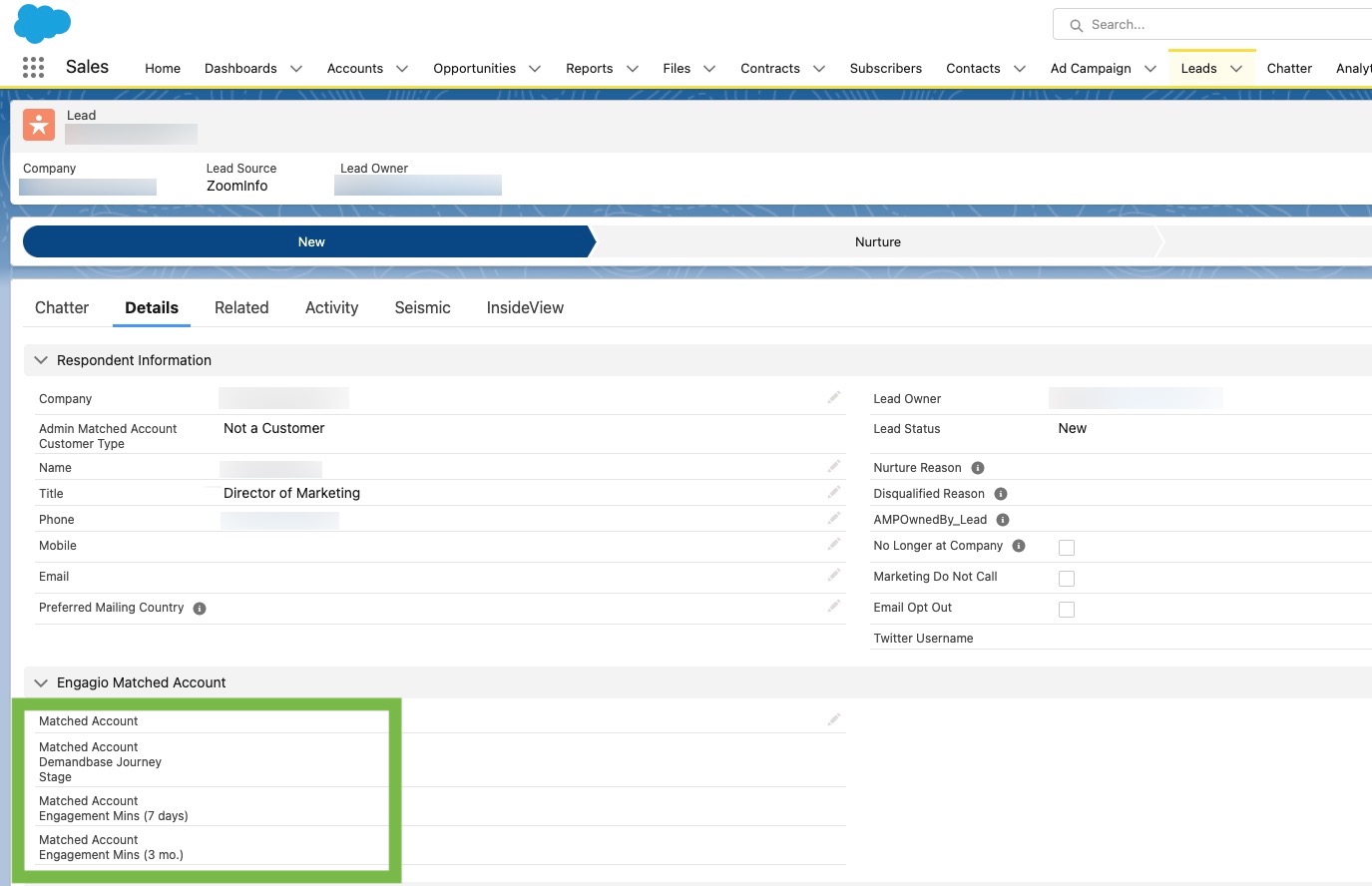Image resolution: width=1372 pixels, height=886 pixels.
Task: Collapse the Engagio Matched Account section
Action: pyautogui.click(x=41, y=682)
